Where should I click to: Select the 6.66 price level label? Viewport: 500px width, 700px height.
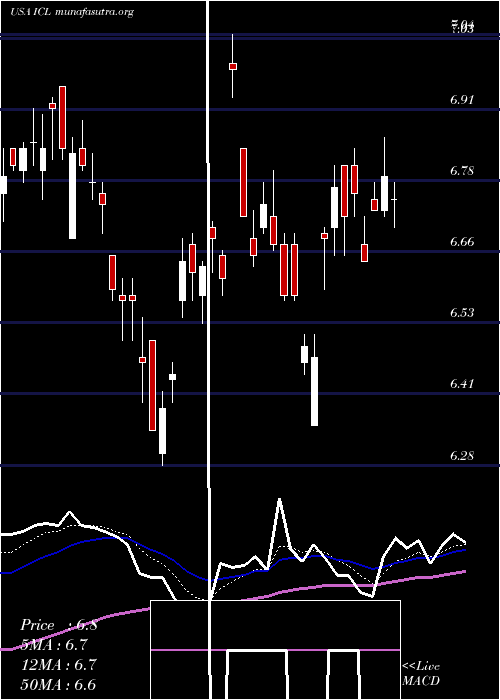pyautogui.click(x=462, y=242)
